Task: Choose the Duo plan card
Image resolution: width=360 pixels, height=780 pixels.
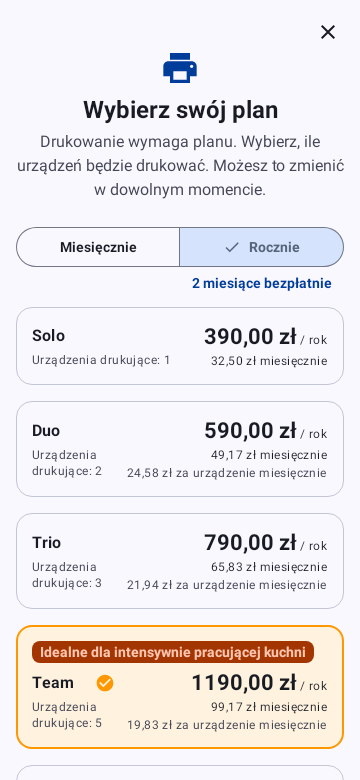Action: 180,449
